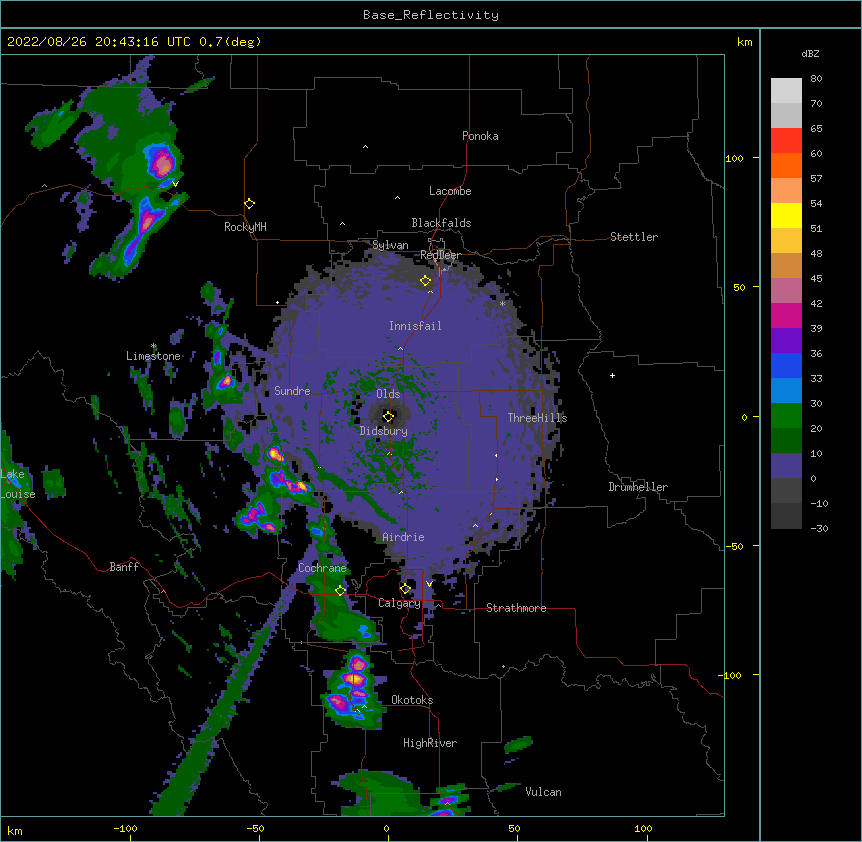
Task: Pick the white 70–80 dBZ legend swatch
Action: [x=786, y=91]
